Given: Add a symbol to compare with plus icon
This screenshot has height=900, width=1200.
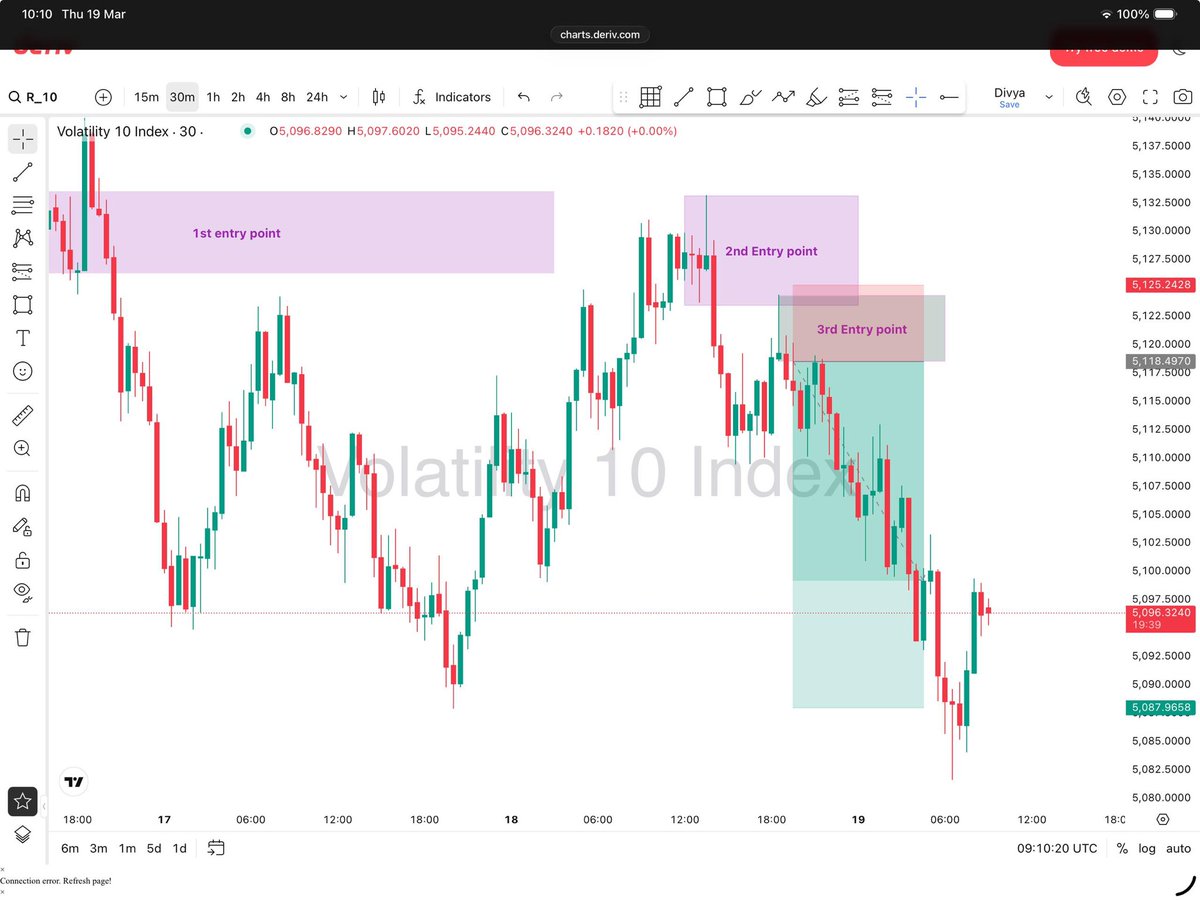Looking at the screenshot, I should pyautogui.click(x=103, y=97).
